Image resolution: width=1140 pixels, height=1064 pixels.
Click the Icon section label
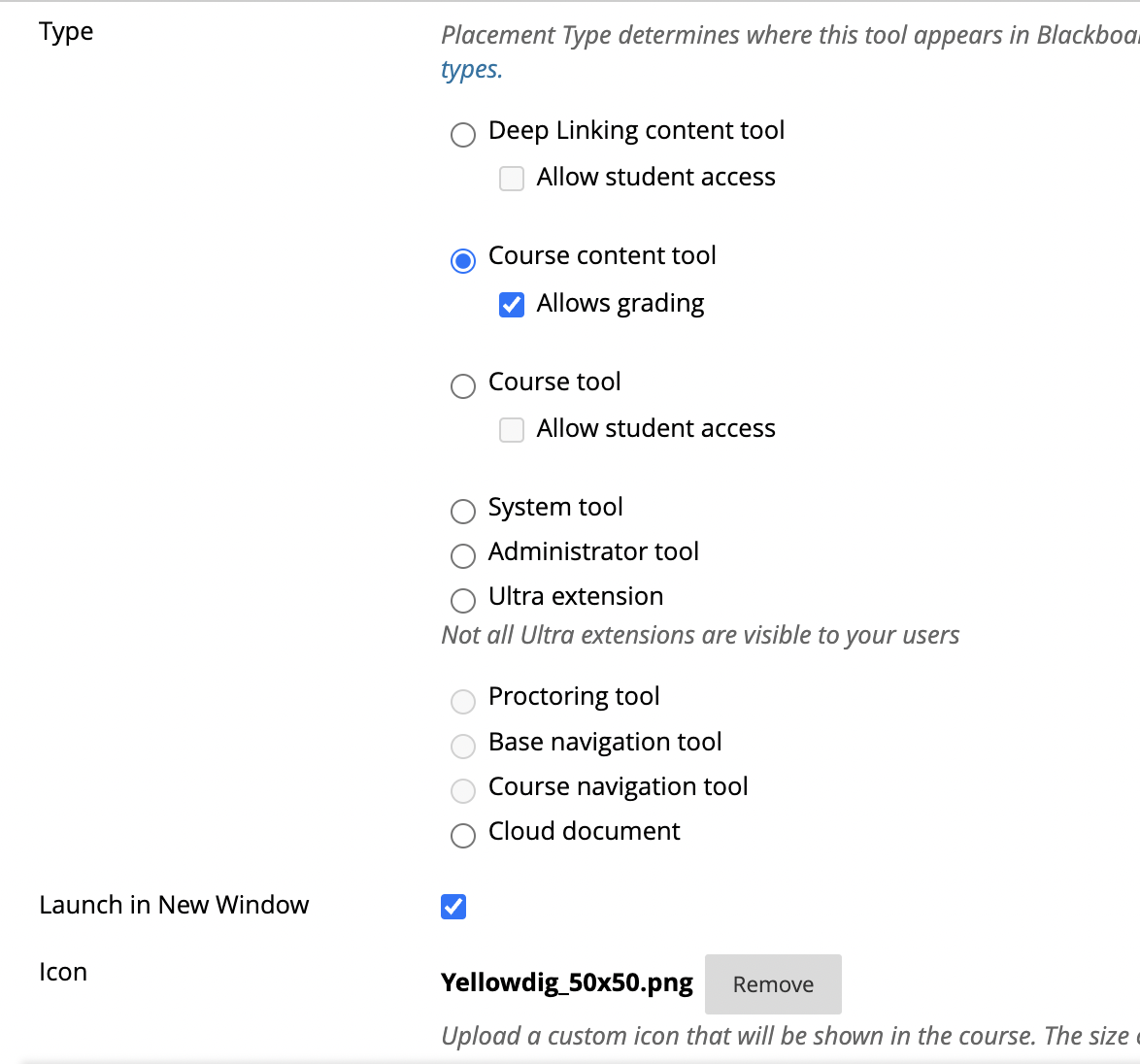click(x=62, y=972)
